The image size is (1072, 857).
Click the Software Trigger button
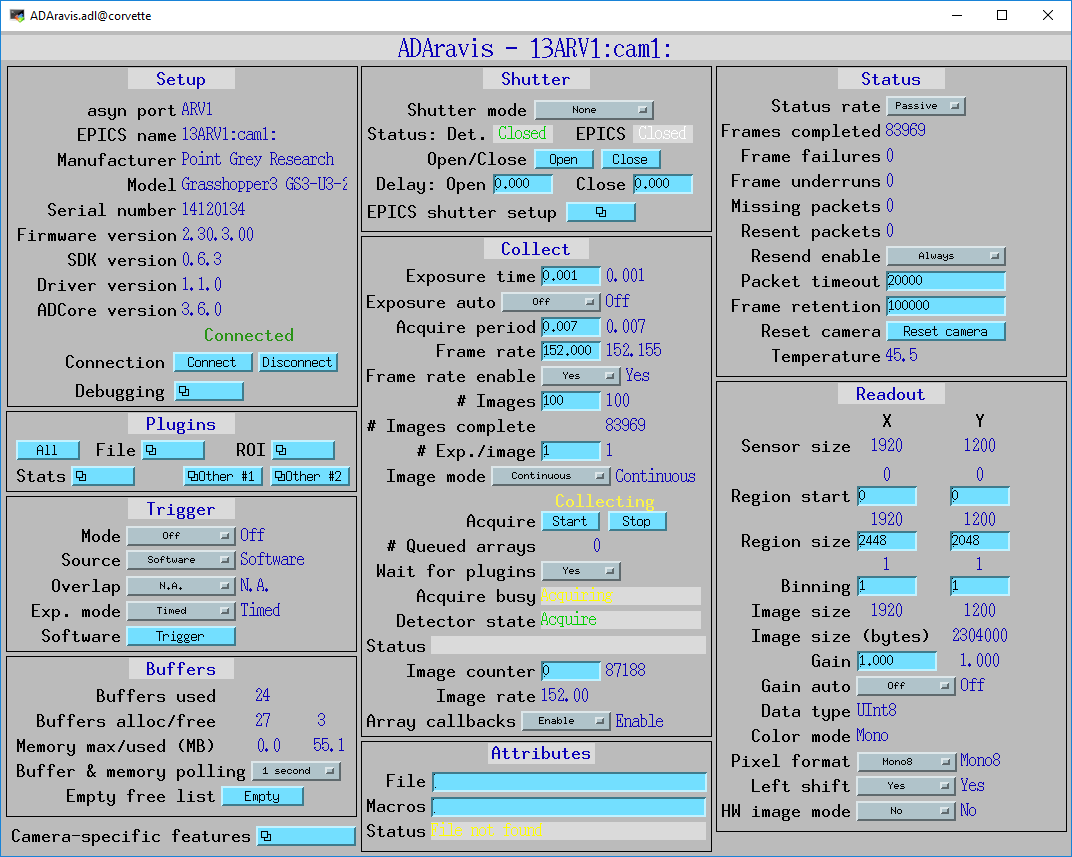coord(181,636)
